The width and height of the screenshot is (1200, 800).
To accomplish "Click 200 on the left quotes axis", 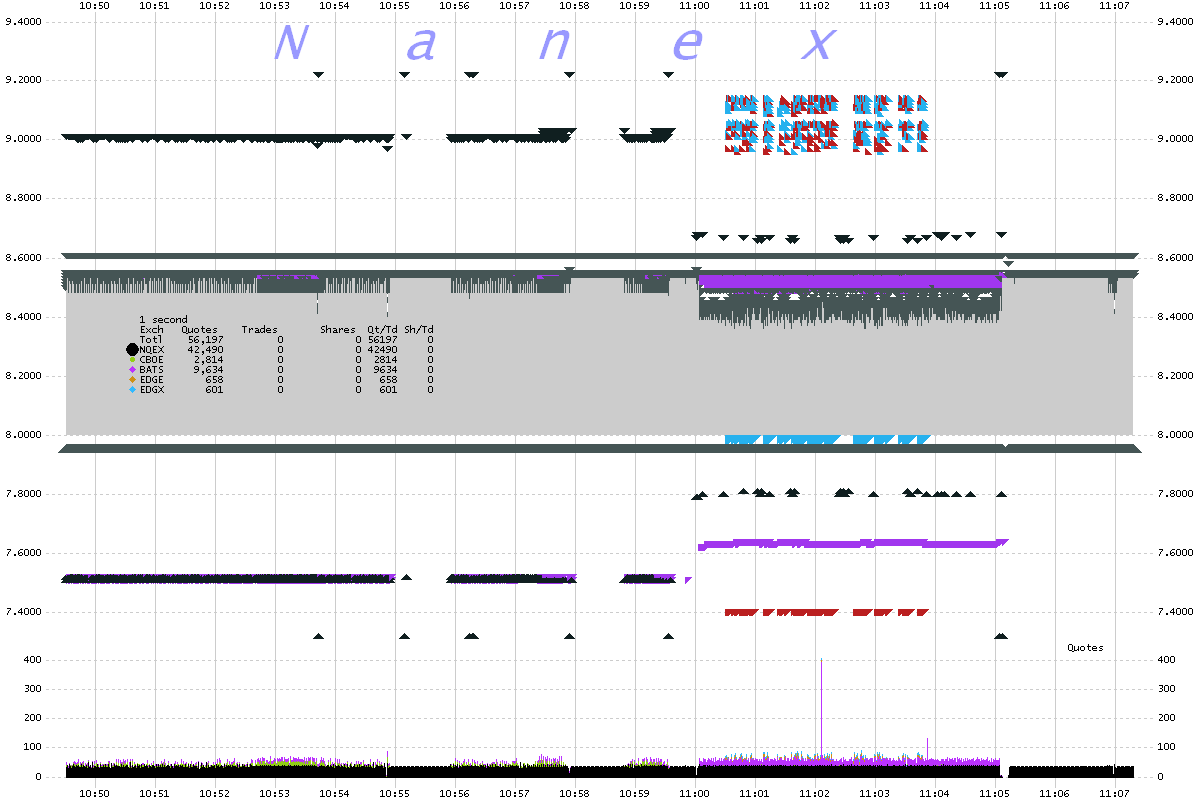I will pyautogui.click(x=33, y=719).
